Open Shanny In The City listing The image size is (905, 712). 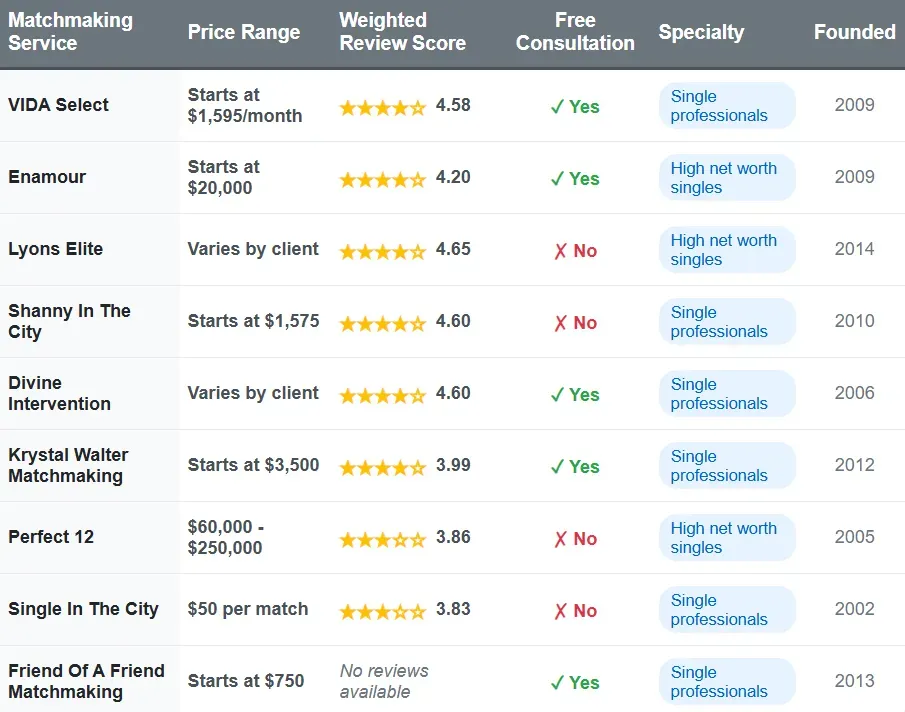click(69, 321)
